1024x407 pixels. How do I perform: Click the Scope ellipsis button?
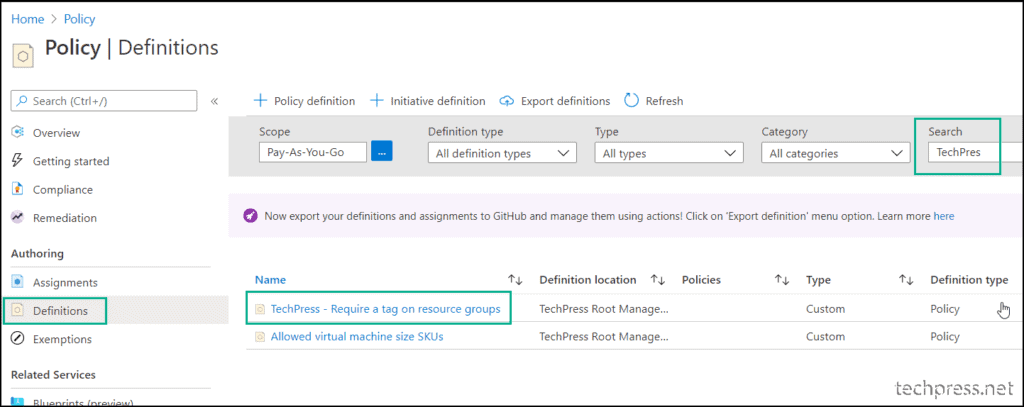click(382, 152)
